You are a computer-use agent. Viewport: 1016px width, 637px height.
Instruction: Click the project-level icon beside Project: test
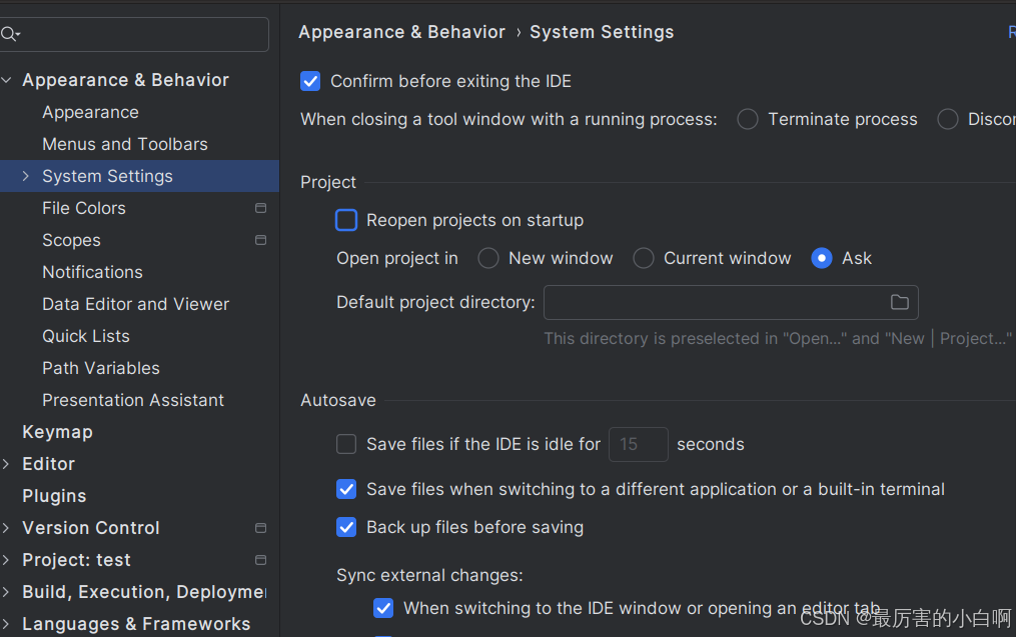pyautogui.click(x=261, y=560)
